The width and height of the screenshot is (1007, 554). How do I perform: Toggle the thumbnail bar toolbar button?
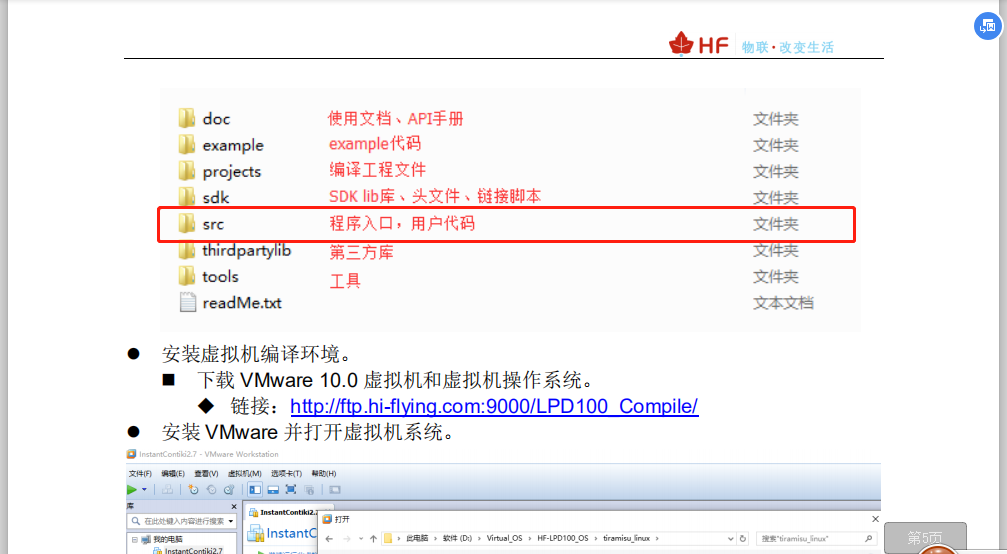click(x=273, y=490)
